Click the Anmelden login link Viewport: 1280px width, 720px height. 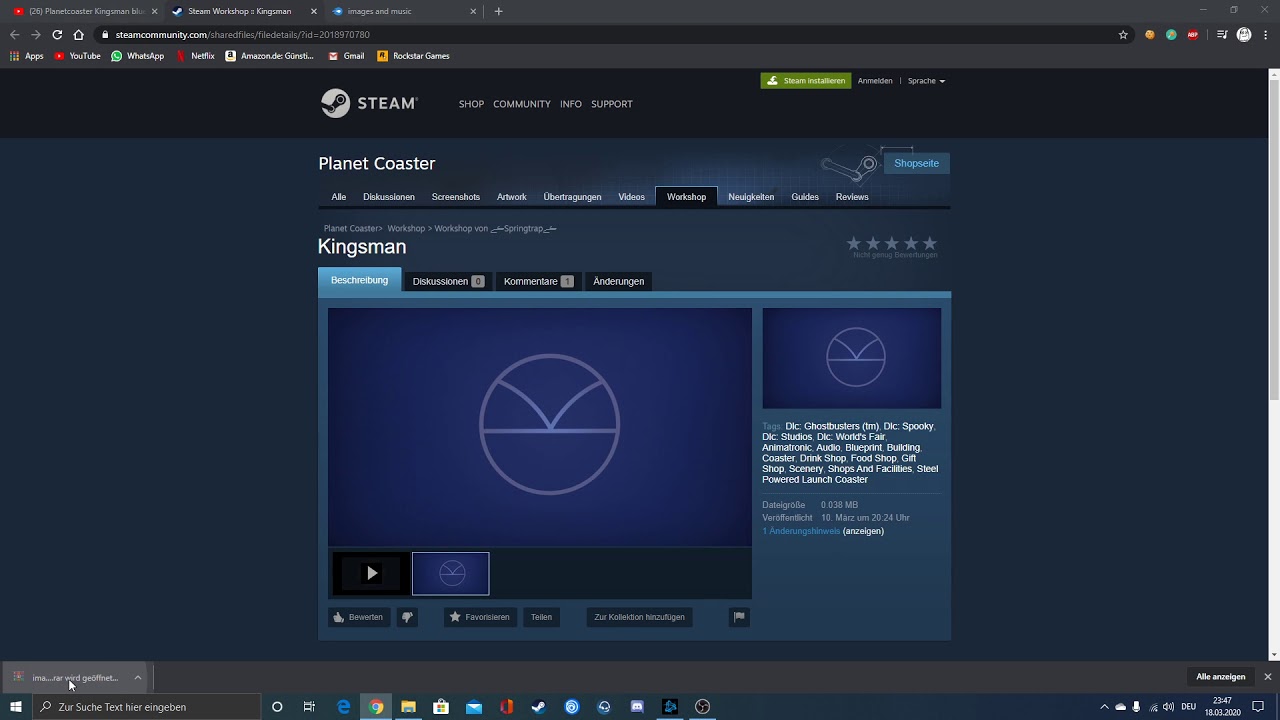point(875,81)
